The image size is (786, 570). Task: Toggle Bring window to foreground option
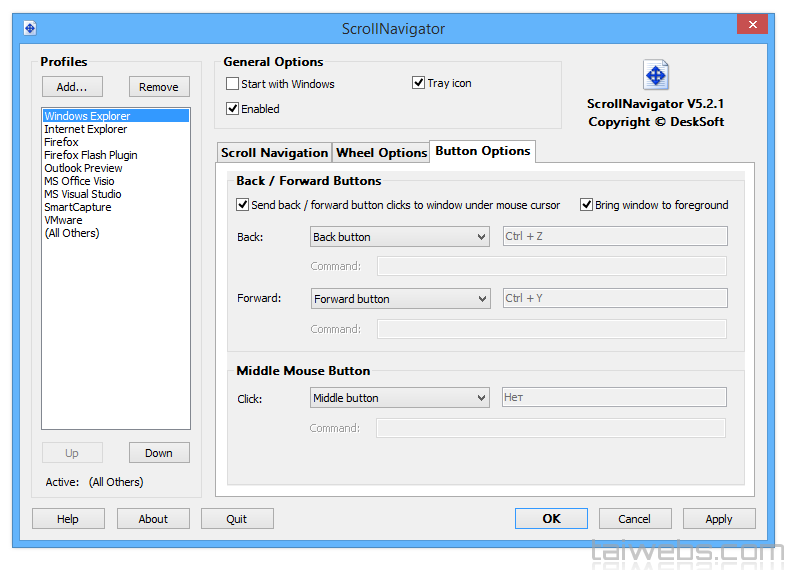point(587,205)
